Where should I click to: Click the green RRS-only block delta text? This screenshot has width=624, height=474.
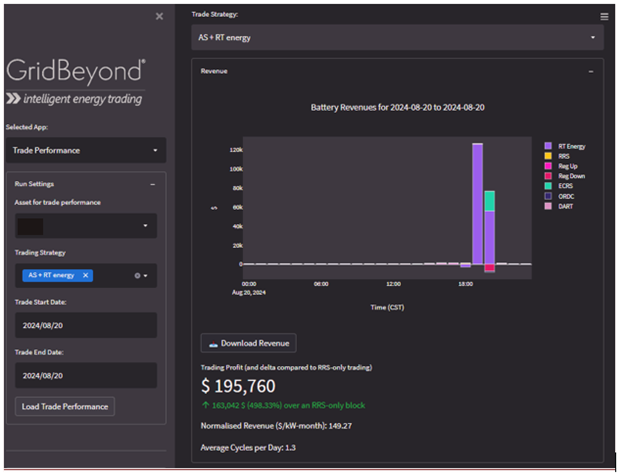(283, 406)
